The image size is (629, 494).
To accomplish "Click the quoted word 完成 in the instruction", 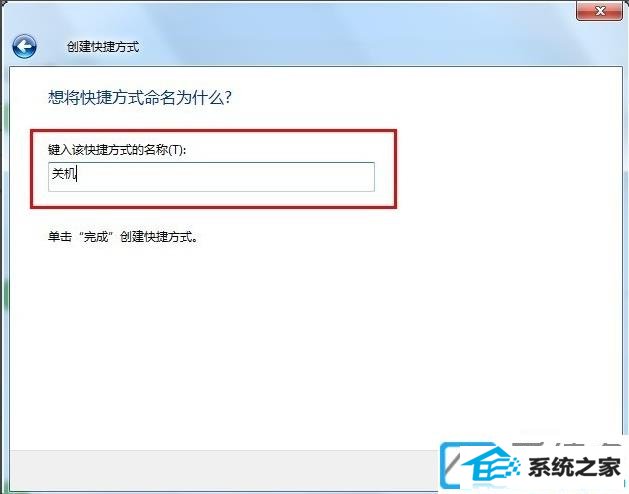I will click(x=96, y=237).
